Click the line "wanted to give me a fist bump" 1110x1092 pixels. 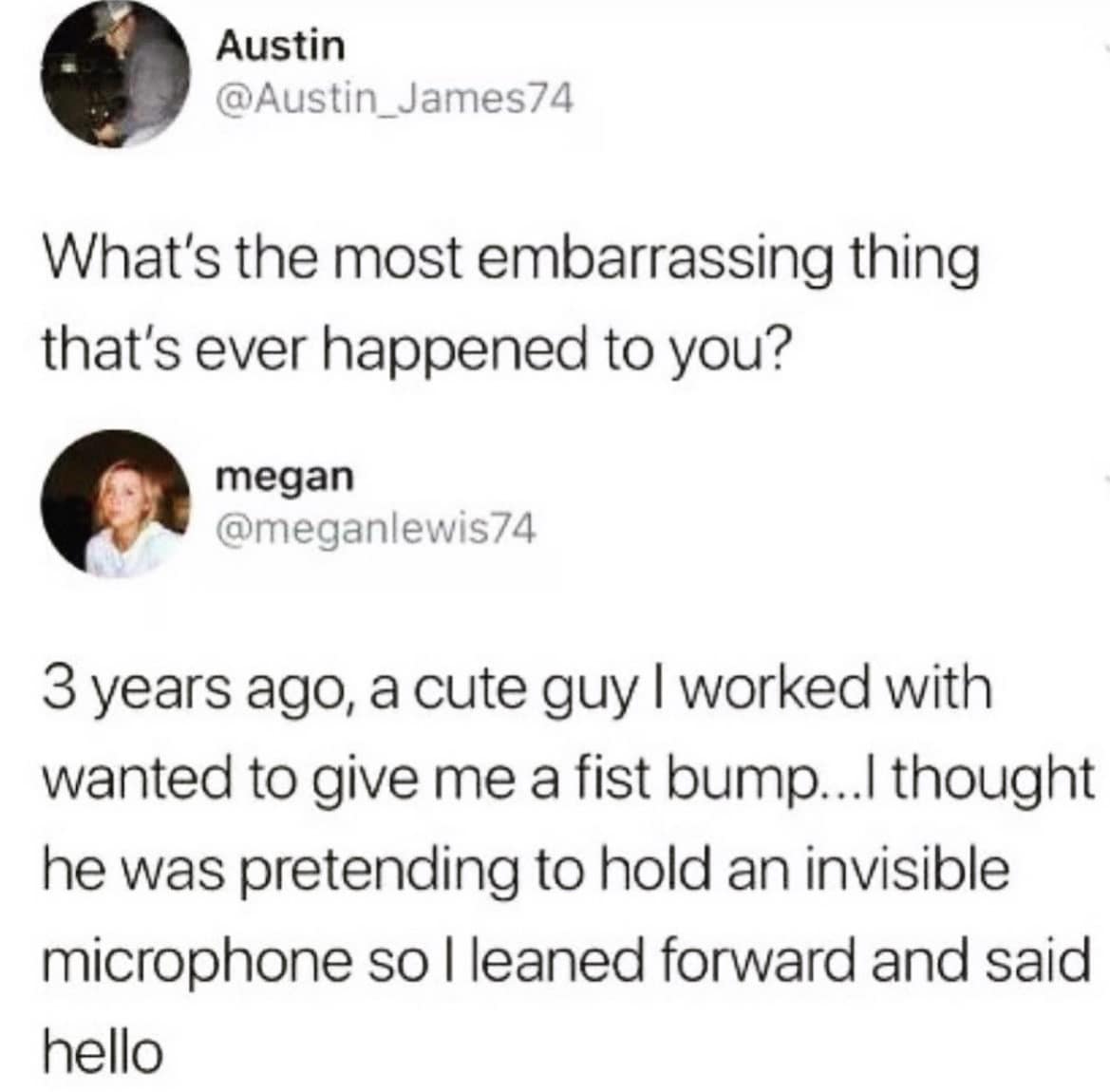tap(569, 777)
